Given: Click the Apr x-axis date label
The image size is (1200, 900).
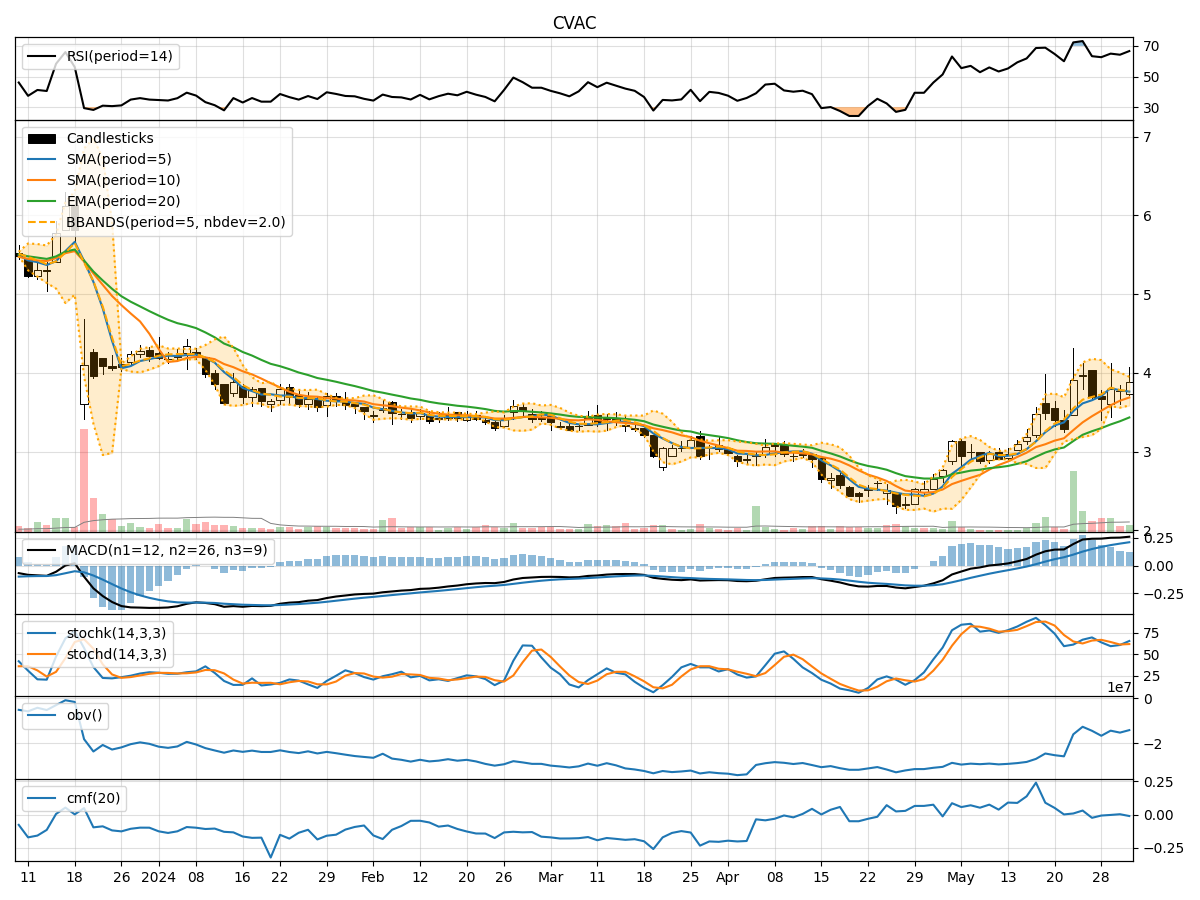Looking at the screenshot, I should click(x=728, y=877).
